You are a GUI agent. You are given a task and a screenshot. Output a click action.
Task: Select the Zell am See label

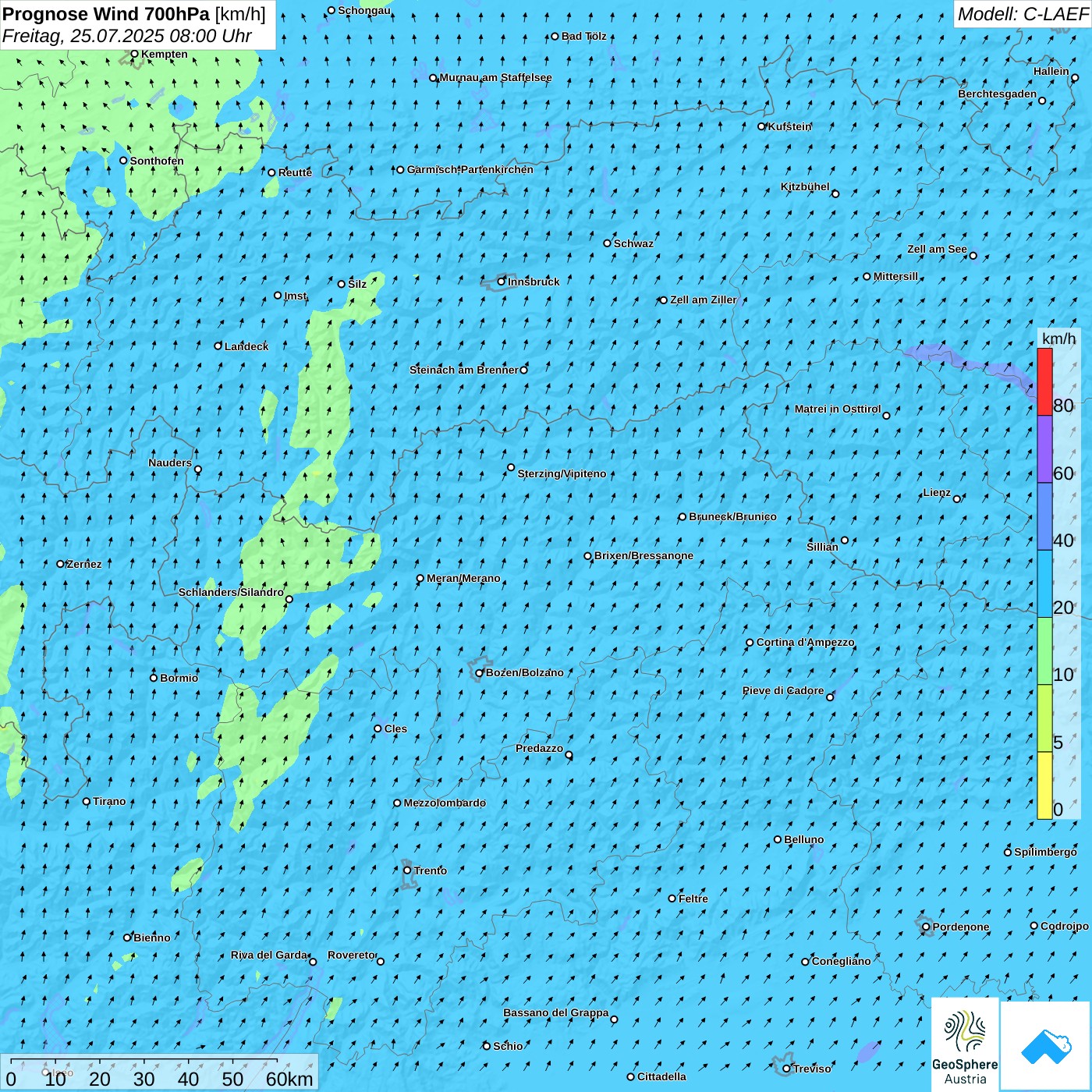click(937, 249)
